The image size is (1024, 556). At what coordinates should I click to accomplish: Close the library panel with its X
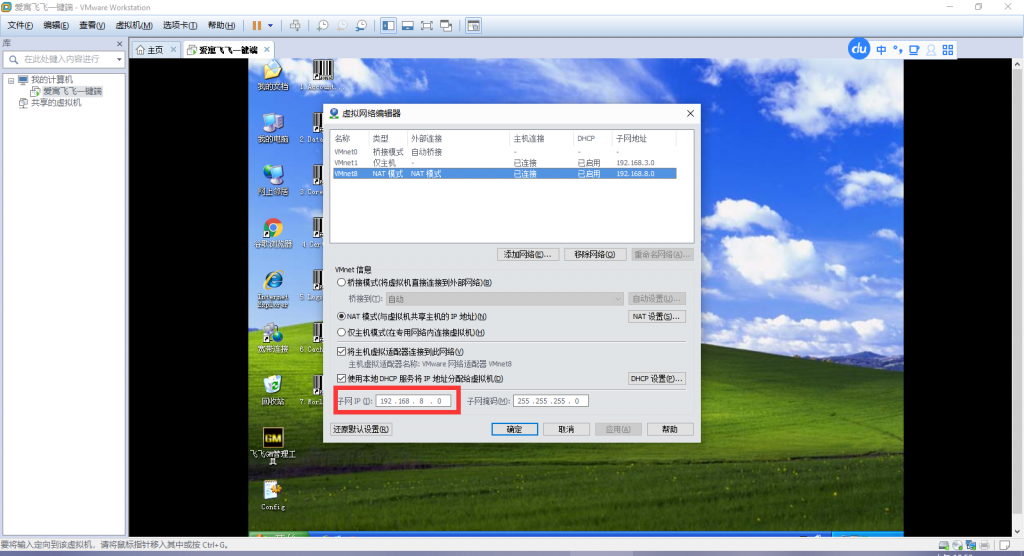click(120, 44)
